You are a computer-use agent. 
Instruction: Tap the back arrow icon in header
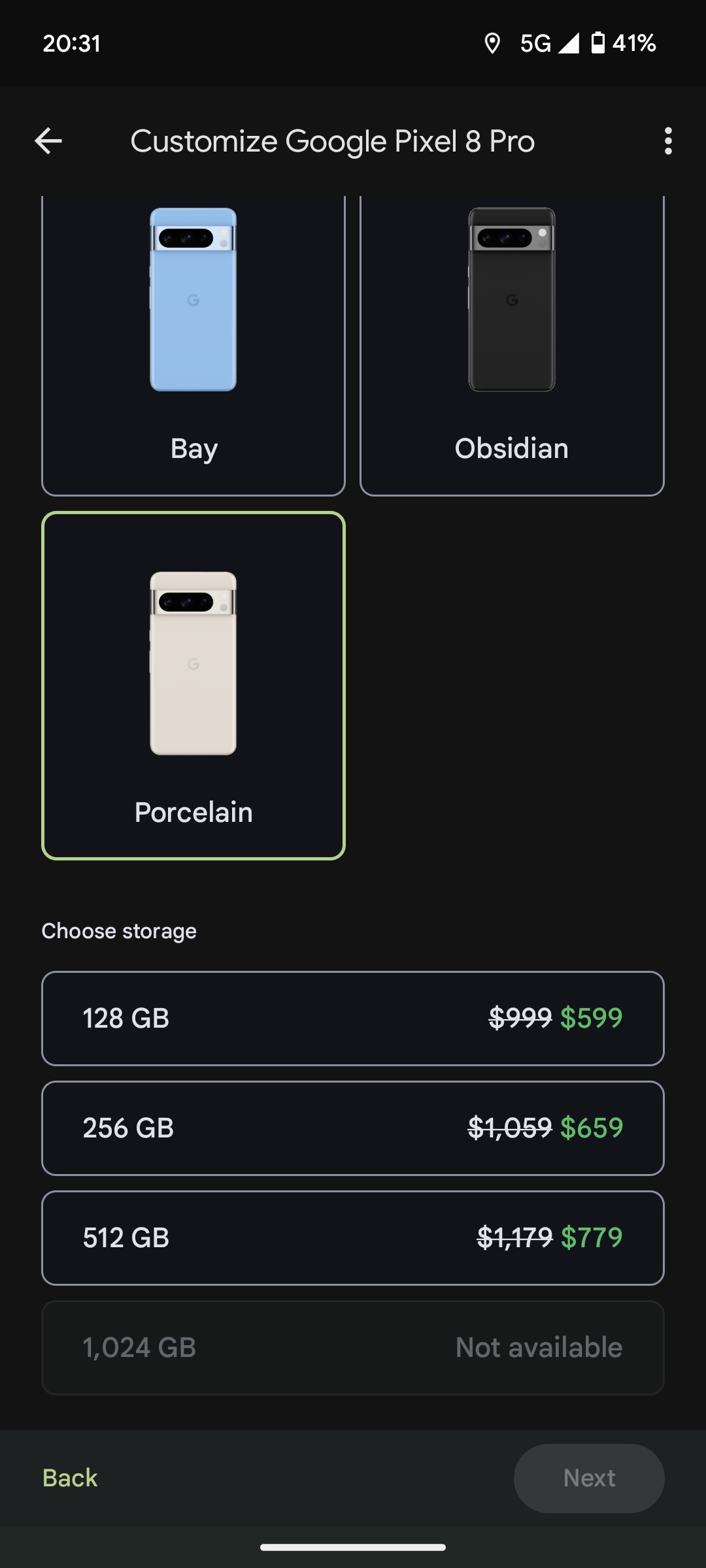(48, 141)
